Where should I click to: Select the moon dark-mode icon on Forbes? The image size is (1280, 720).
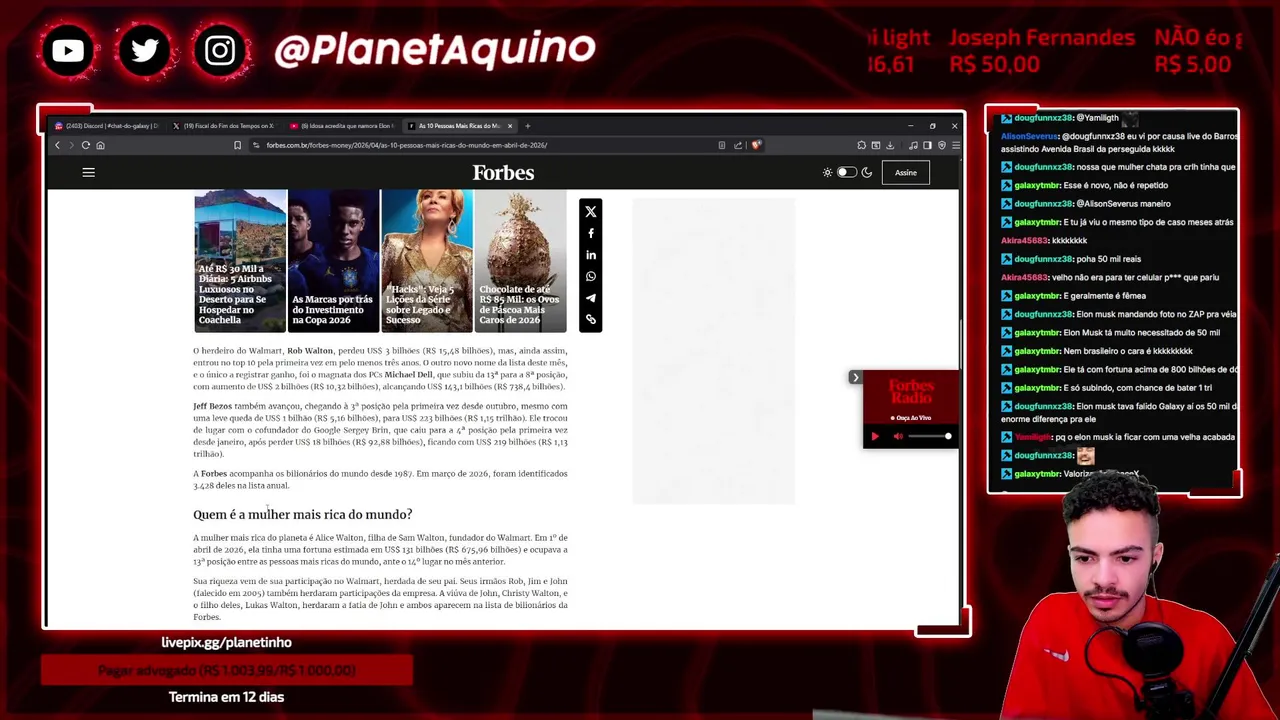point(866,173)
